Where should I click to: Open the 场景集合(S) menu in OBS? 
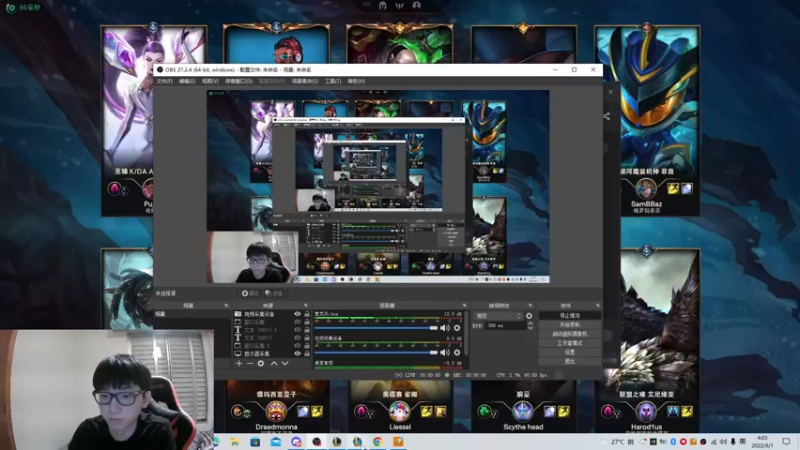click(x=305, y=81)
